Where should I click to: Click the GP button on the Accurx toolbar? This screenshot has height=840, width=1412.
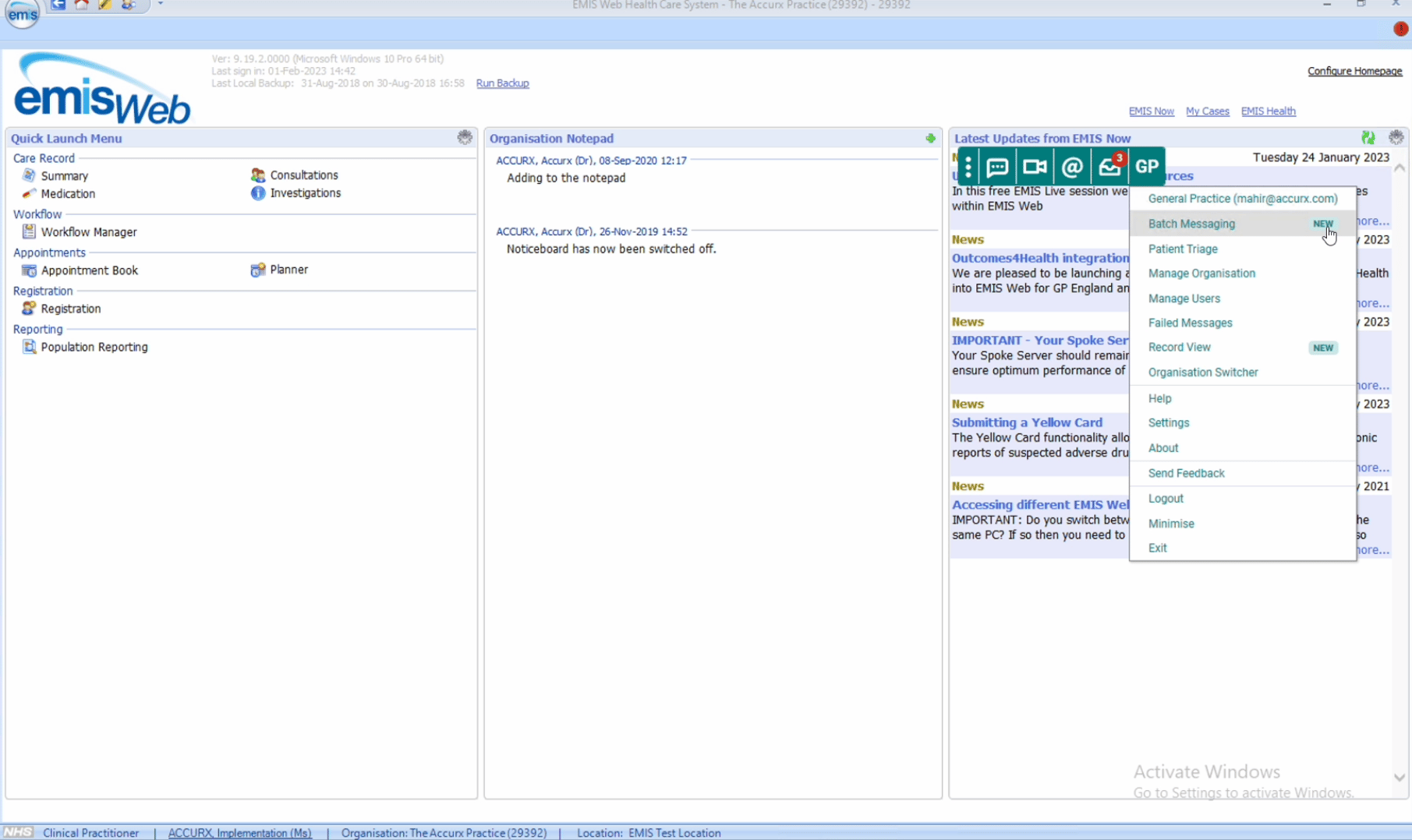coord(1146,166)
